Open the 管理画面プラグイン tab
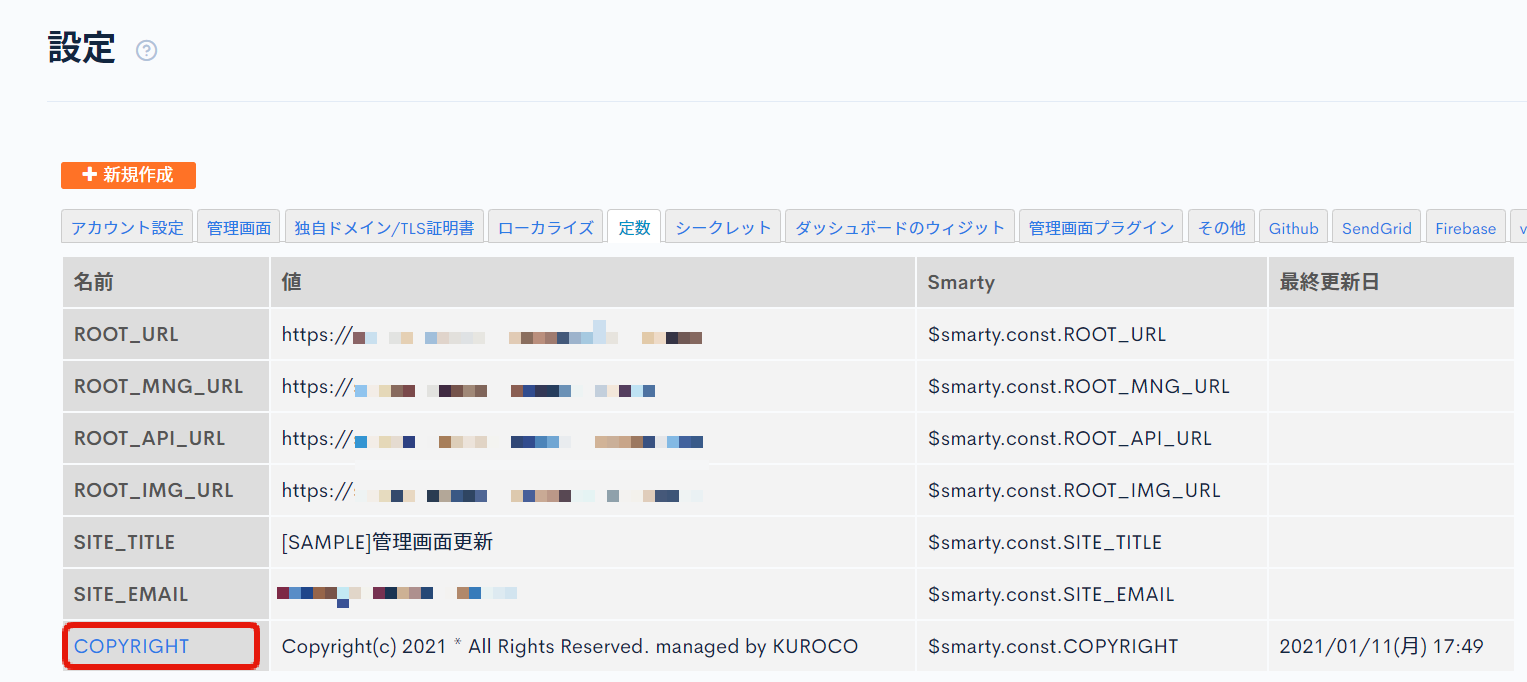Screen dimensions: 1527x682 (x=1101, y=227)
